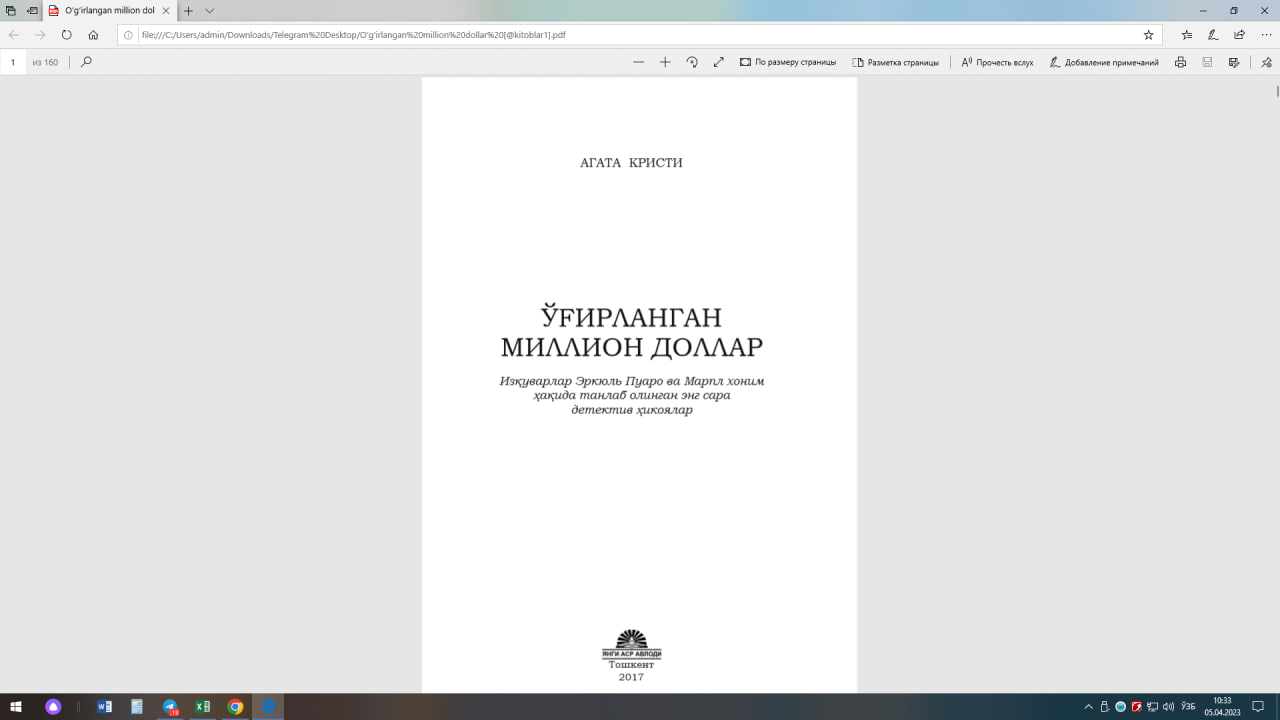
Task: Rotate the PDF page
Action: click(x=692, y=62)
